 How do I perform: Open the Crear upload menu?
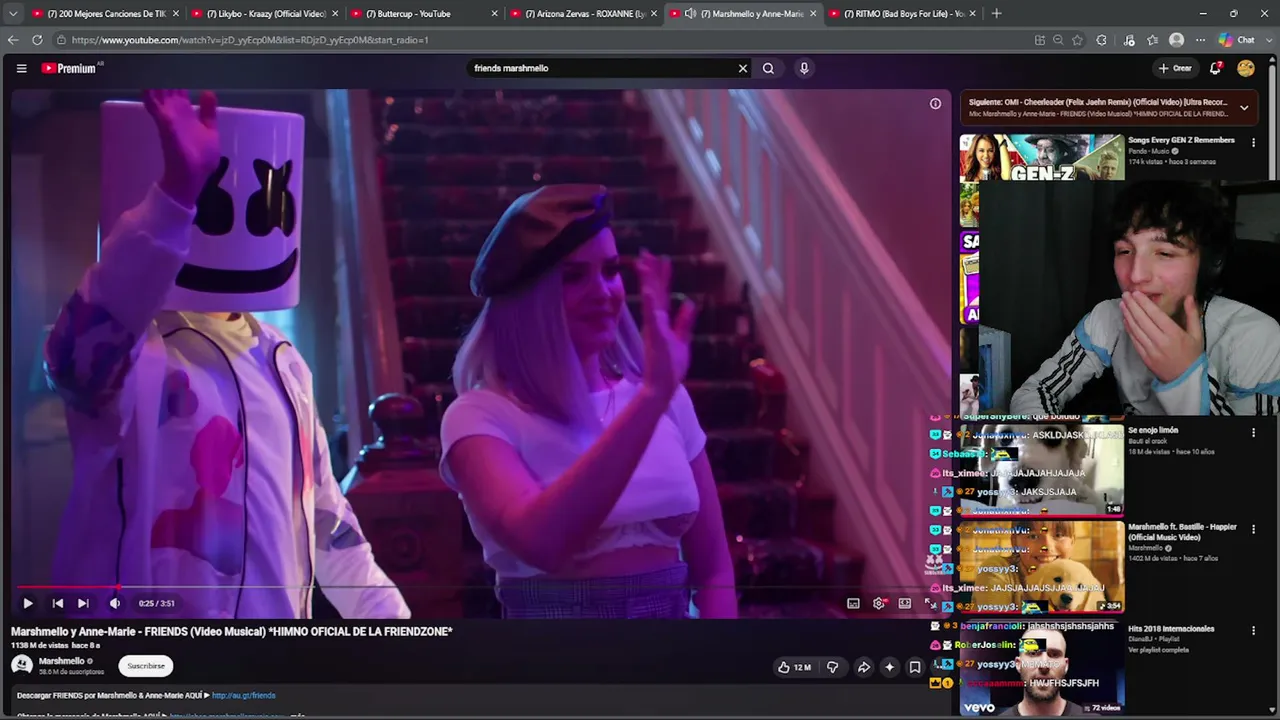point(1175,68)
